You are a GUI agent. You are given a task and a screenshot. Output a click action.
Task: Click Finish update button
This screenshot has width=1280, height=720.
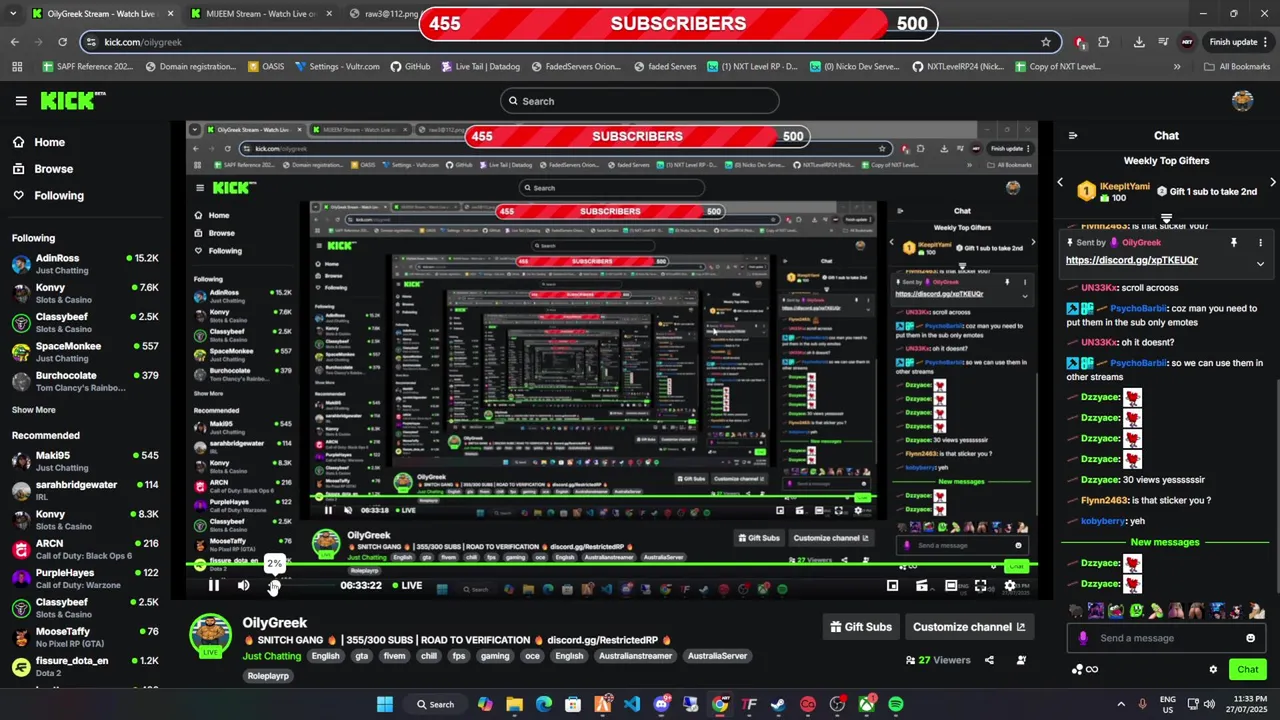coord(1240,42)
